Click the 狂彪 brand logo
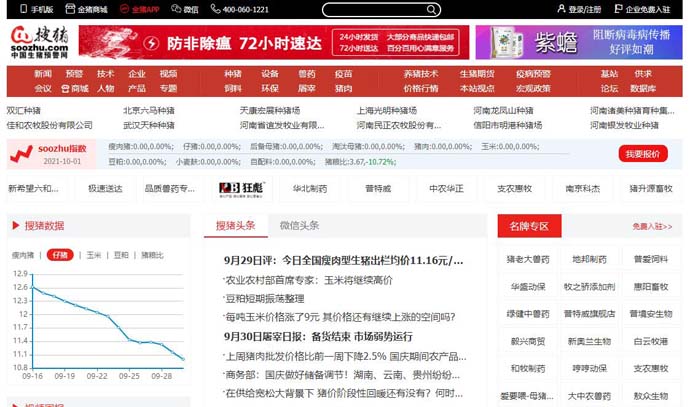The height and width of the screenshot is (407, 690). (241, 189)
